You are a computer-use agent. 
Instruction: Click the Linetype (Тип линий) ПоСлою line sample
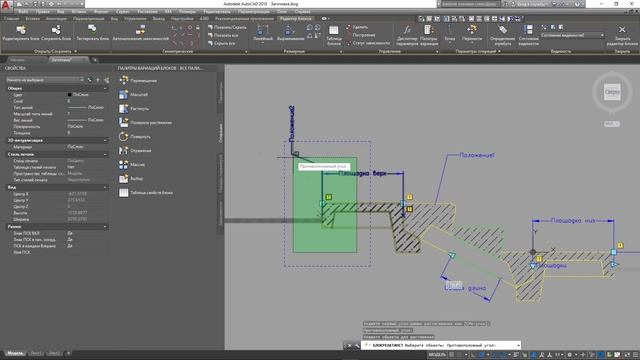(77, 108)
